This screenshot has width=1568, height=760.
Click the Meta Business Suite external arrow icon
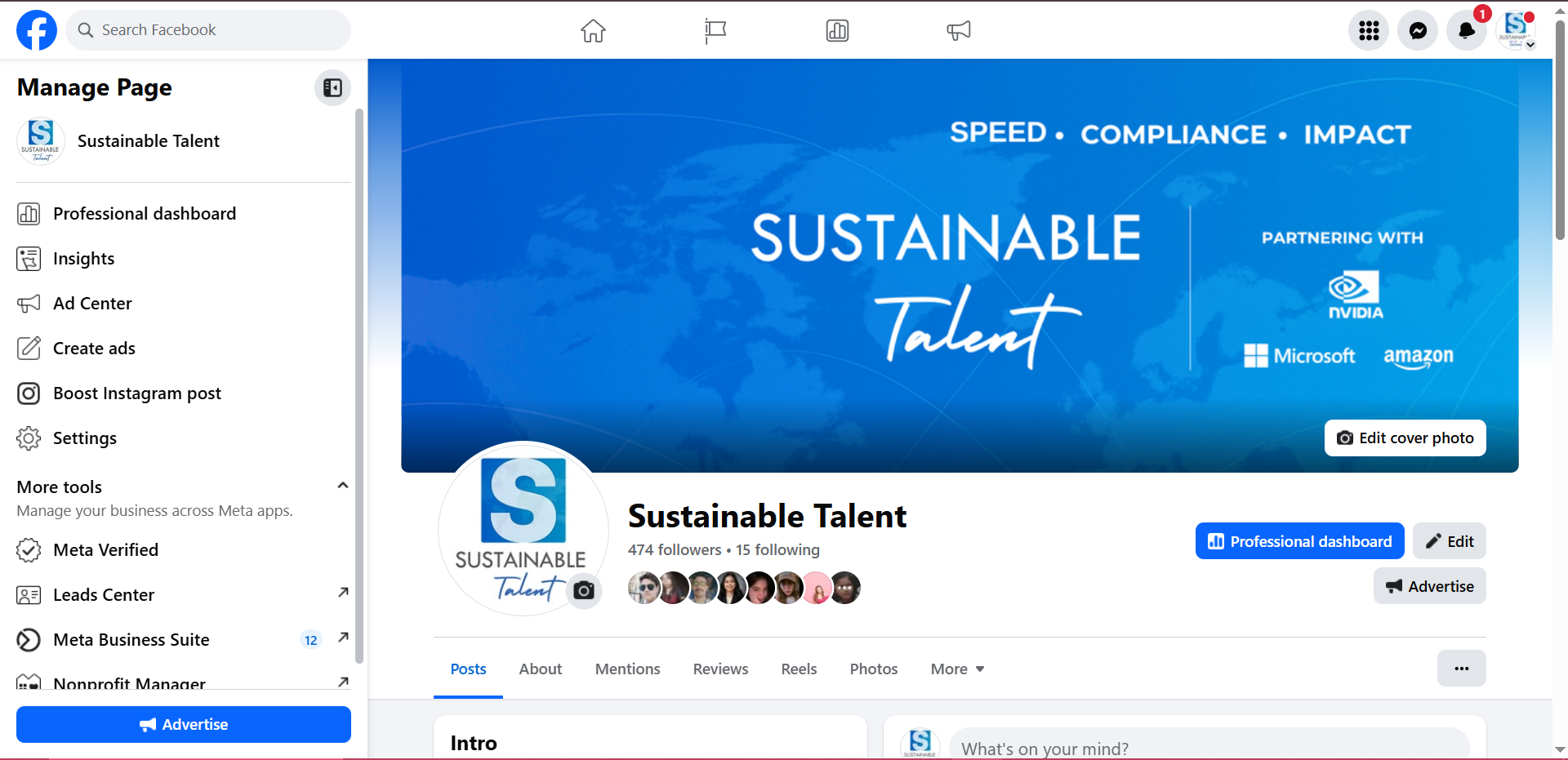coord(343,638)
